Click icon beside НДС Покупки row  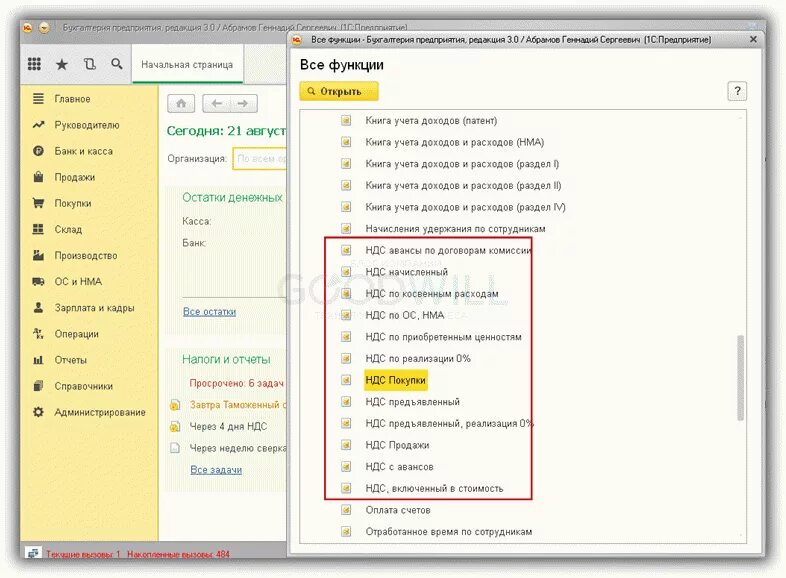click(346, 380)
